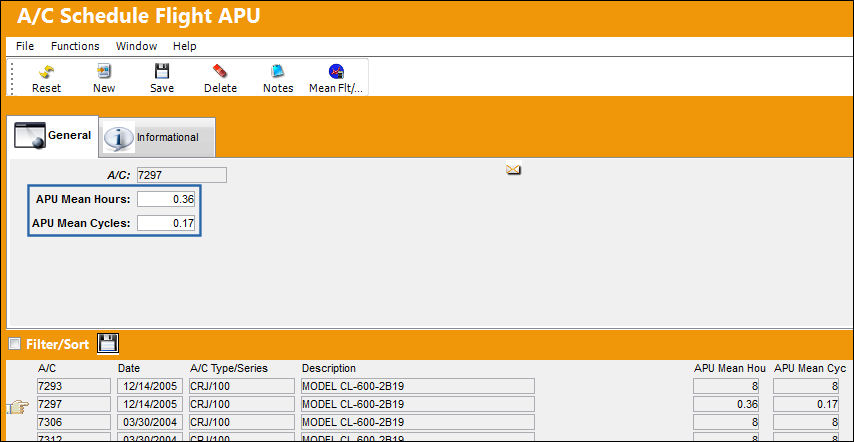Viewport: 854px width, 442px height.
Task: Click the Description column header
Action: (329, 369)
